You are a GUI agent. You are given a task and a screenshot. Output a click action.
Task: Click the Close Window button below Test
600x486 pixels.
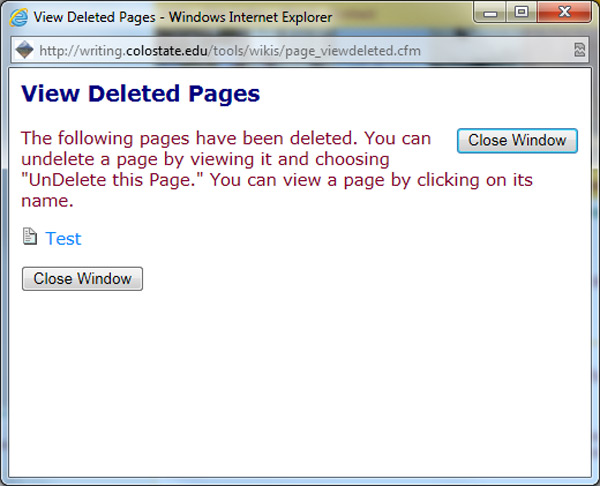(82, 279)
